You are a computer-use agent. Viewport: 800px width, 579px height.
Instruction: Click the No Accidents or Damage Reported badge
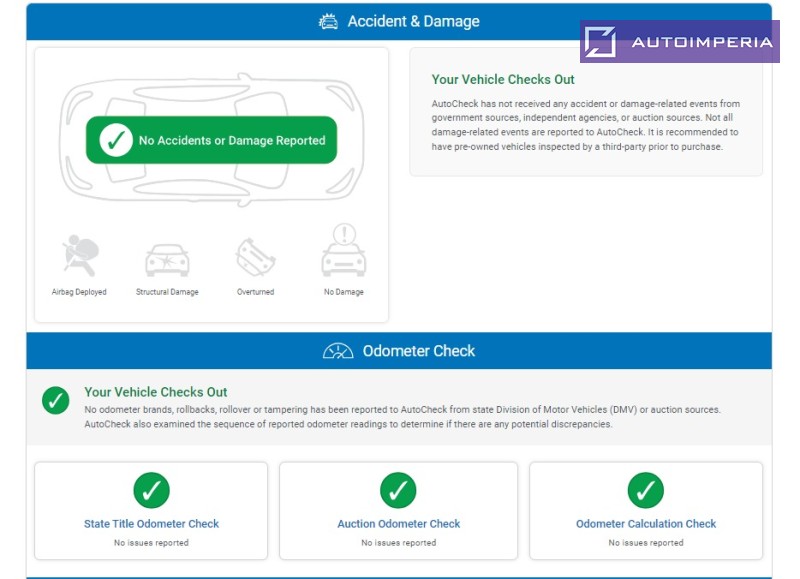pos(211,140)
